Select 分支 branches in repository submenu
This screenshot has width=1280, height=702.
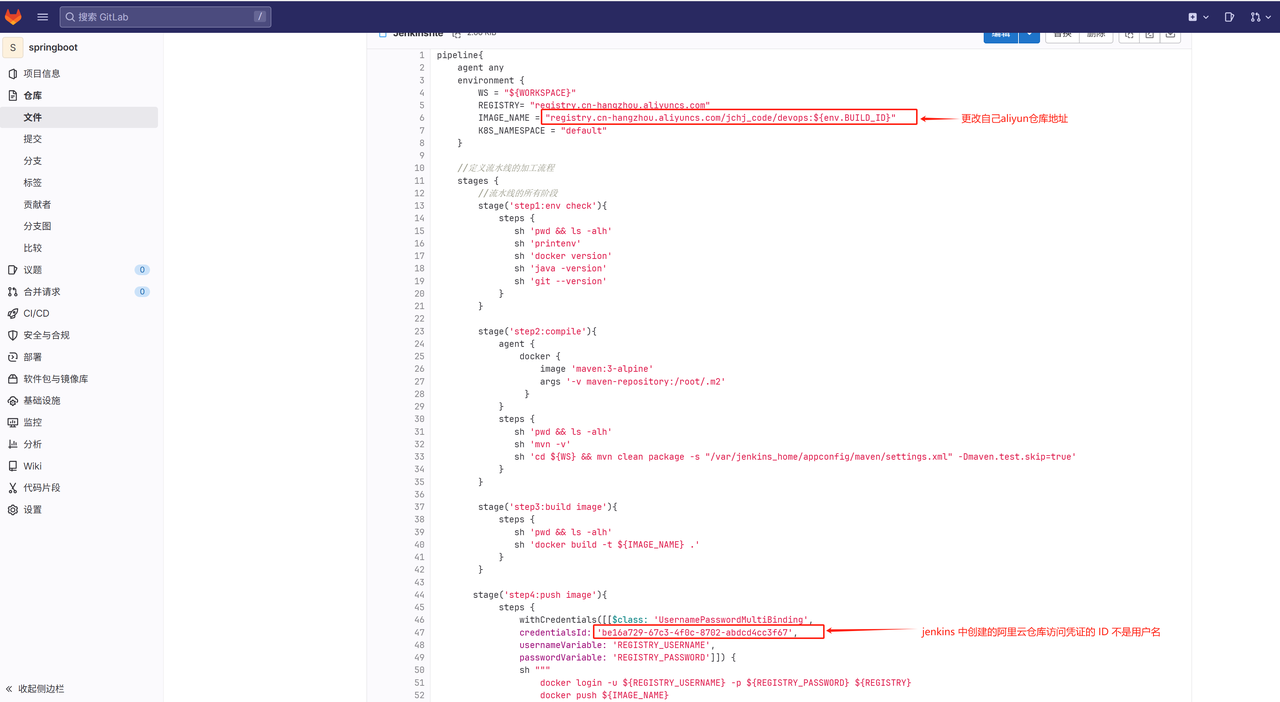coord(33,161)
